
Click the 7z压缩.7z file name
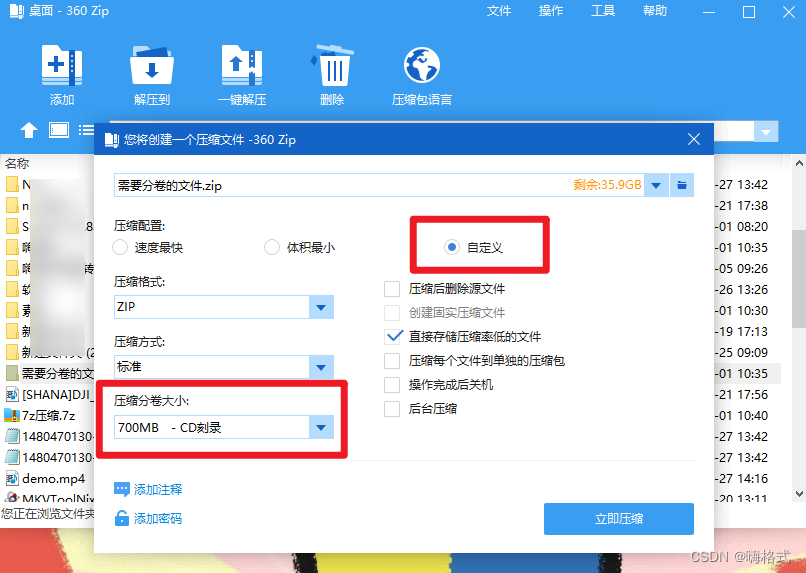pyautogui.click(x=49, y=415)
